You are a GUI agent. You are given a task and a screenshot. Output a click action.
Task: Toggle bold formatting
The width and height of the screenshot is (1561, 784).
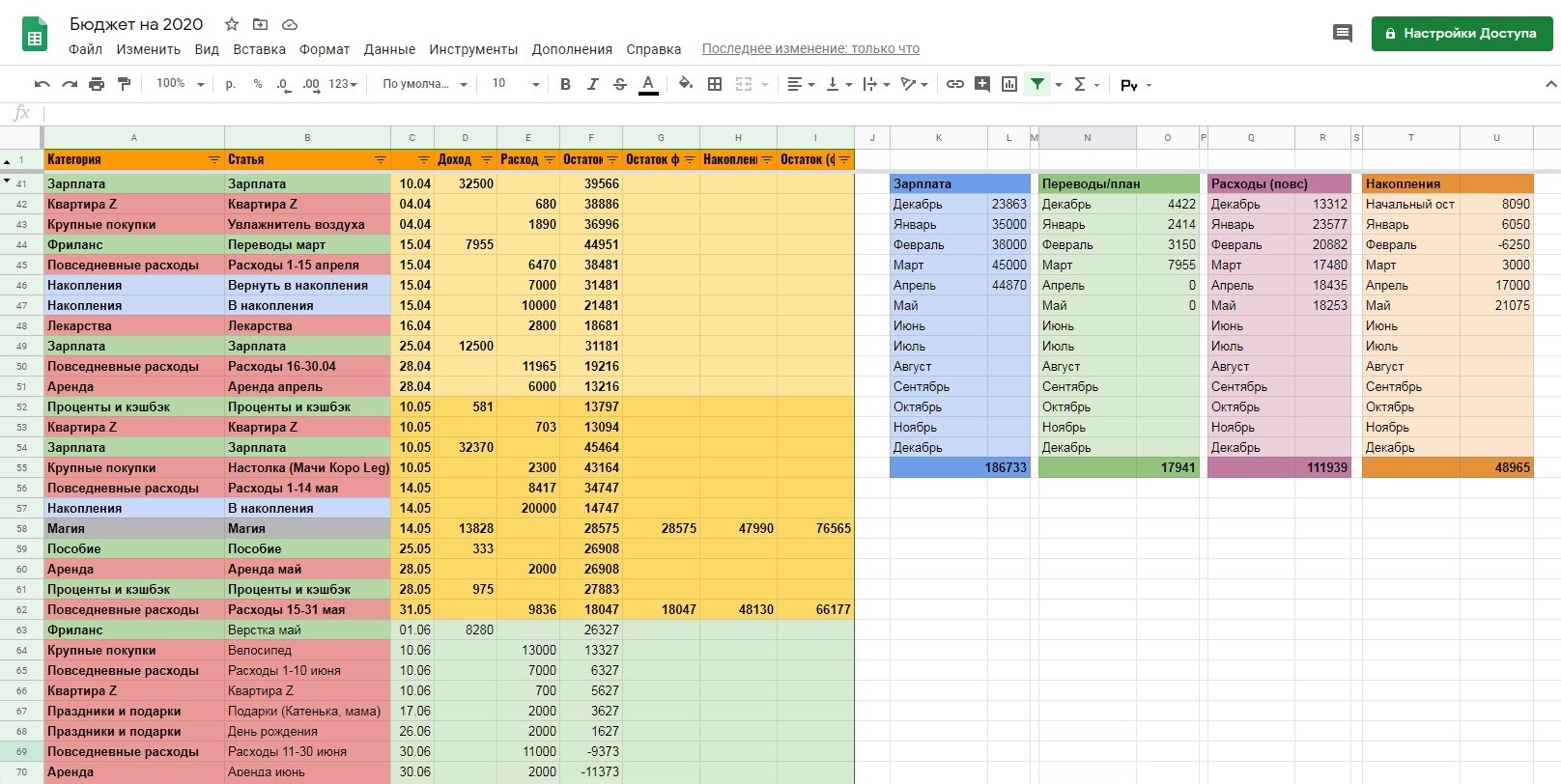point(565,84)
